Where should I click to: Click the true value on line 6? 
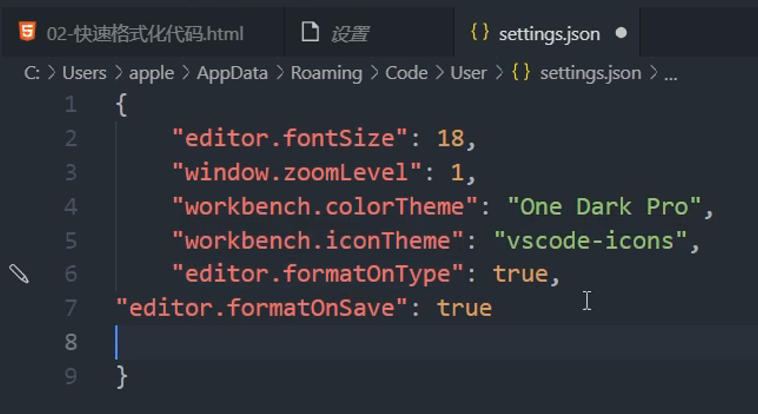520,274
